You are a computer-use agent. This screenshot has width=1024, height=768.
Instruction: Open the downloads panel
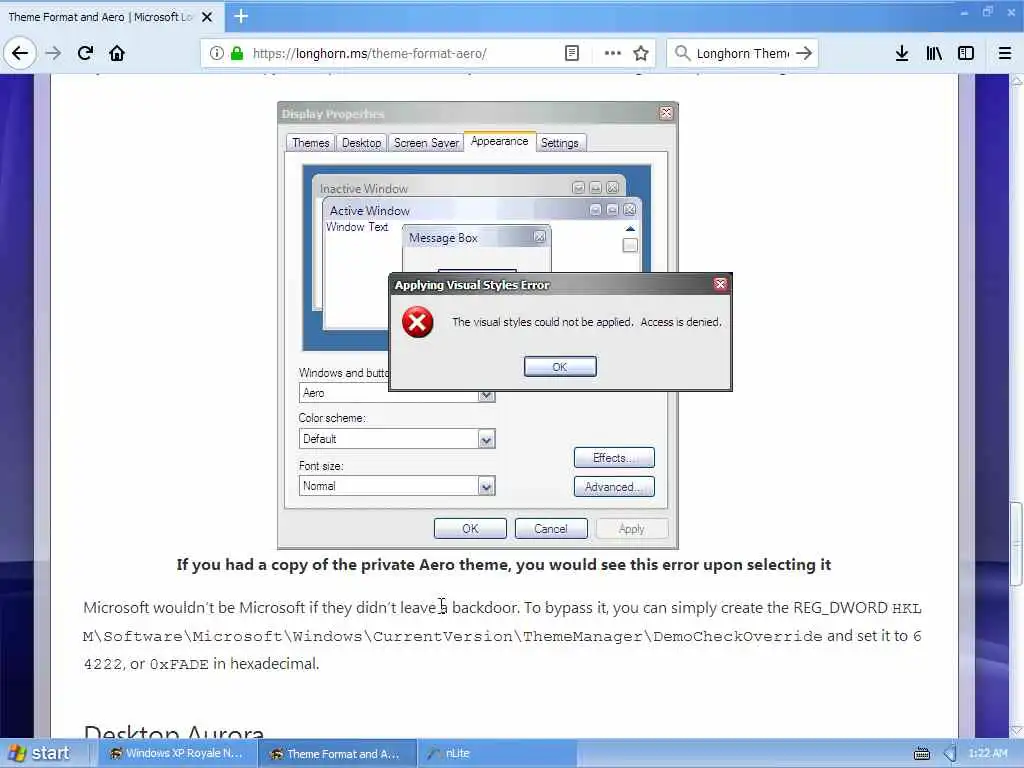coord(902,54)
